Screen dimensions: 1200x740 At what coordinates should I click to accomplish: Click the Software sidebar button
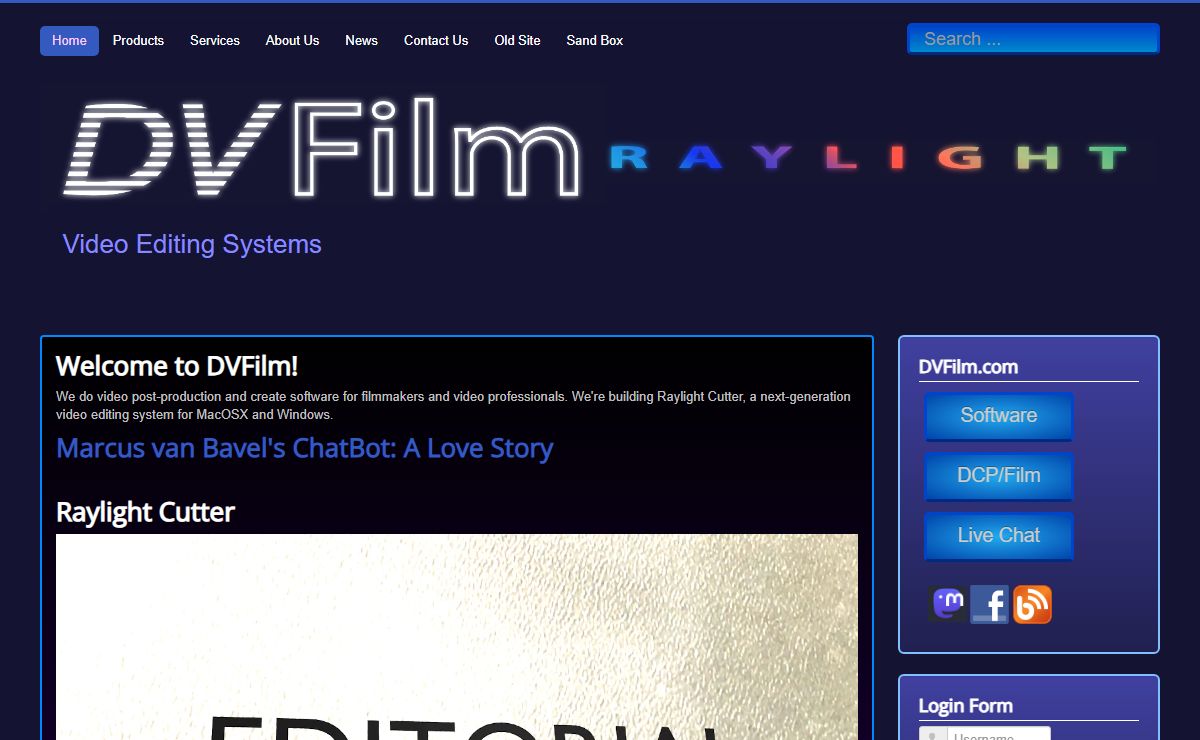point(999,416)
